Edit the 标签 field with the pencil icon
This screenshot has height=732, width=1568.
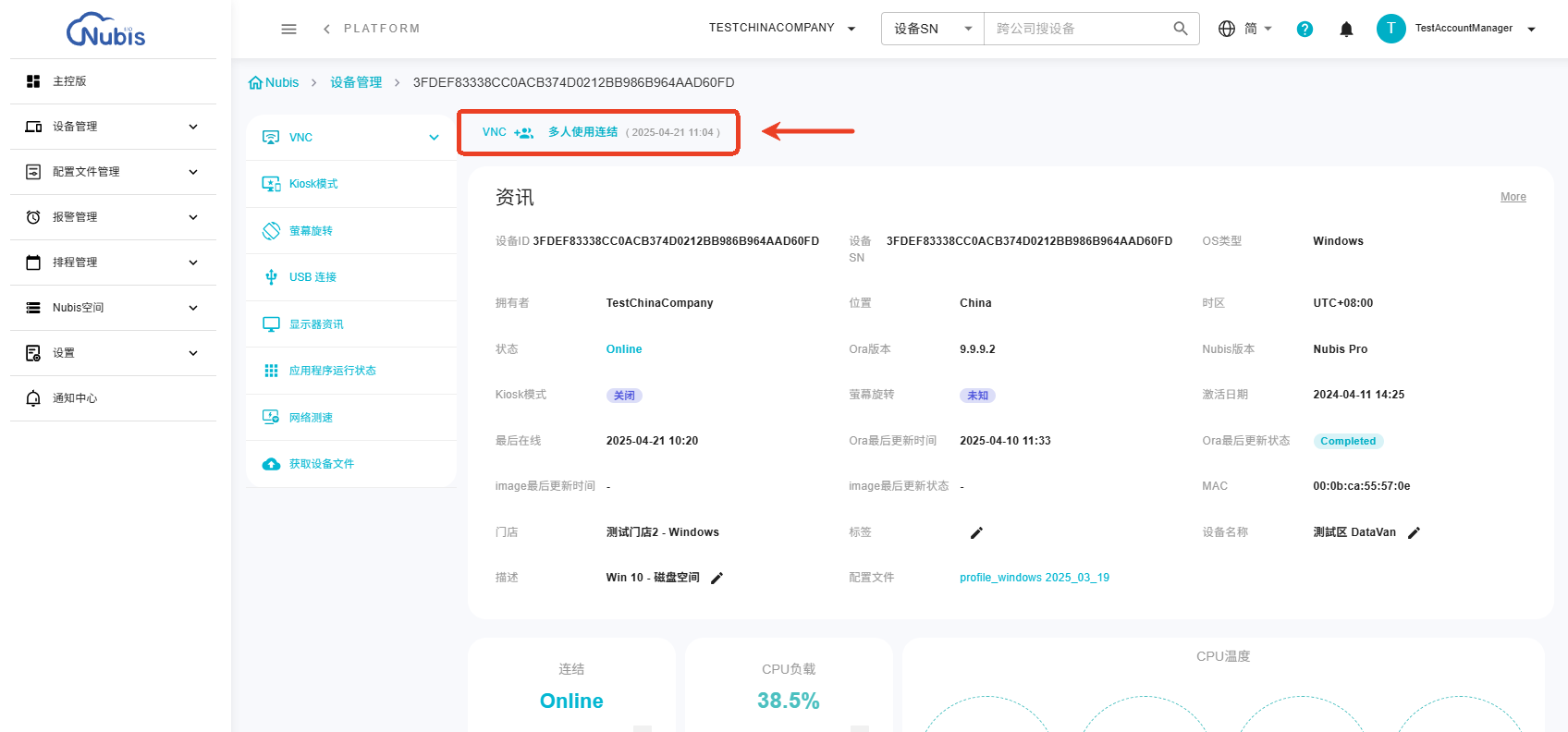click(976, 532)
